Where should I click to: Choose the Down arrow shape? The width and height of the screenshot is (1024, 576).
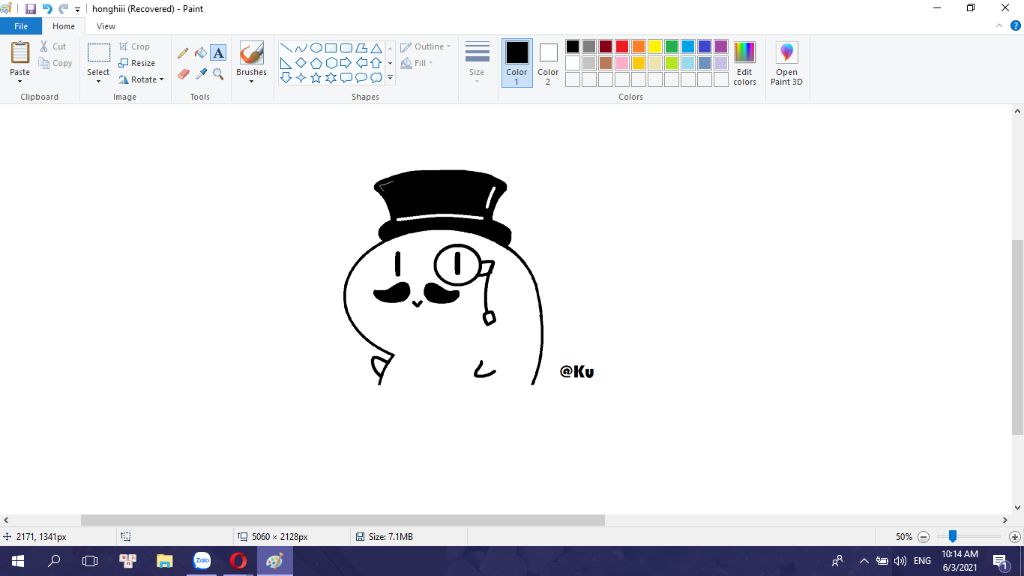tap(285, 78)
